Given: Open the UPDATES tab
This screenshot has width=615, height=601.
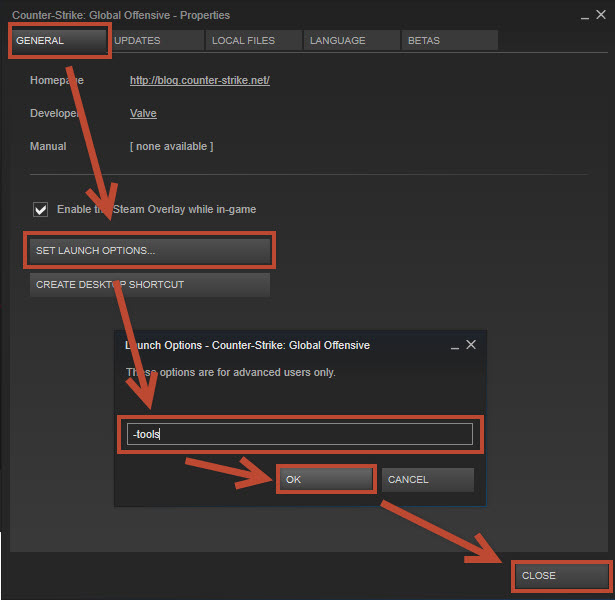Looking at the screenshot, I should [155, 41].
